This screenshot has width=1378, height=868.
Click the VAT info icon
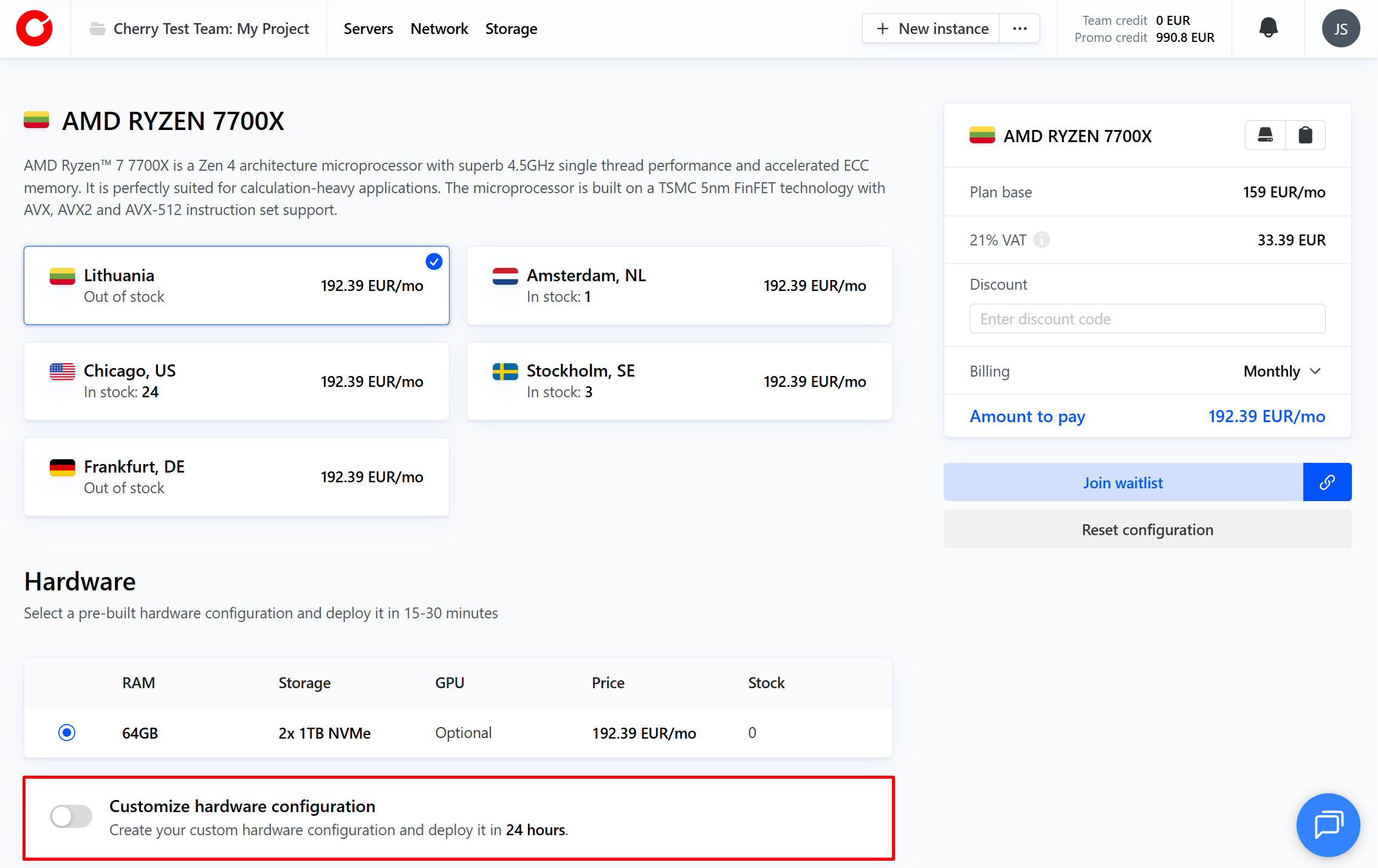(x=1041, y=240)
